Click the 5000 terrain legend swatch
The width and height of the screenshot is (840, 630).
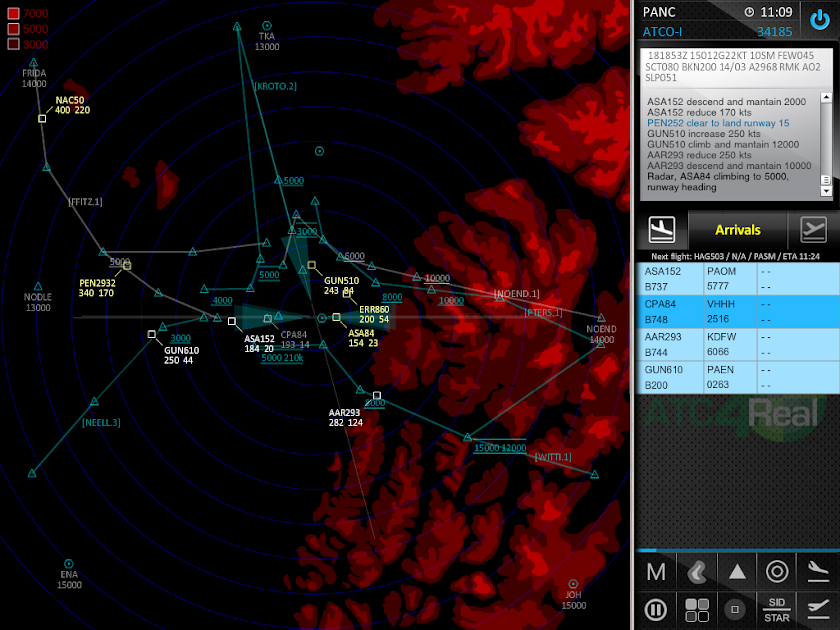pyautogui.click(x=13, y=28)
